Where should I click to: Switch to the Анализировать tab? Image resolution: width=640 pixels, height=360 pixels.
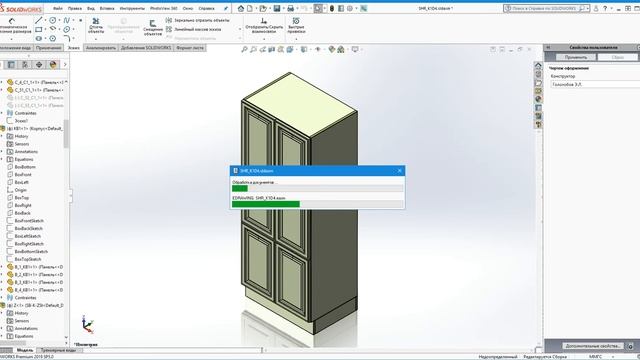point(100,48)
